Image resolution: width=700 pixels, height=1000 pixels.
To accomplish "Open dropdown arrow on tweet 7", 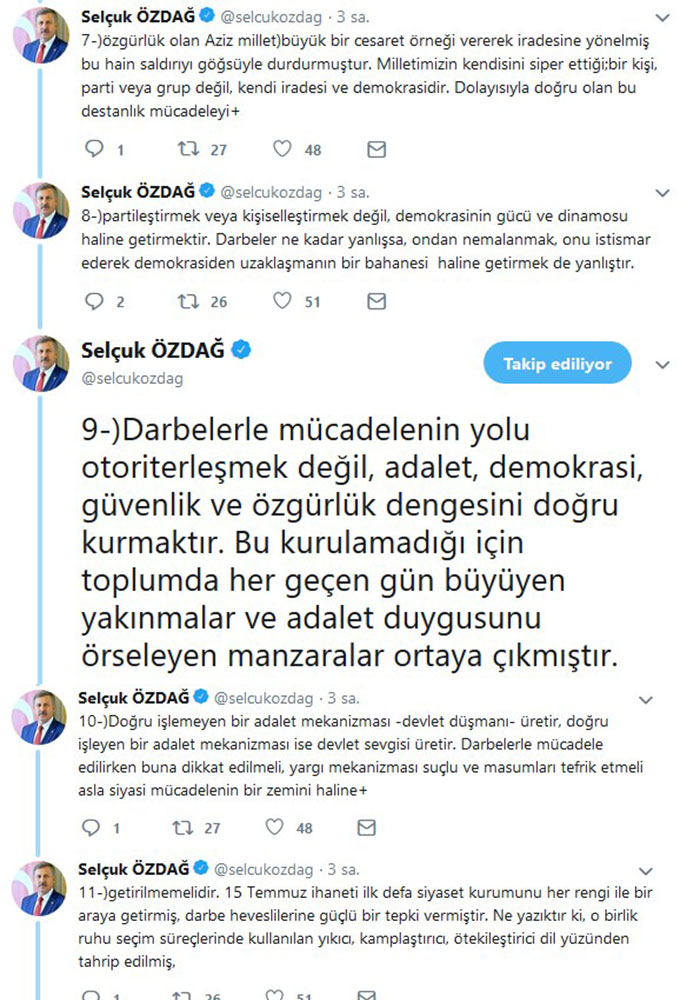I will point(663,19).
